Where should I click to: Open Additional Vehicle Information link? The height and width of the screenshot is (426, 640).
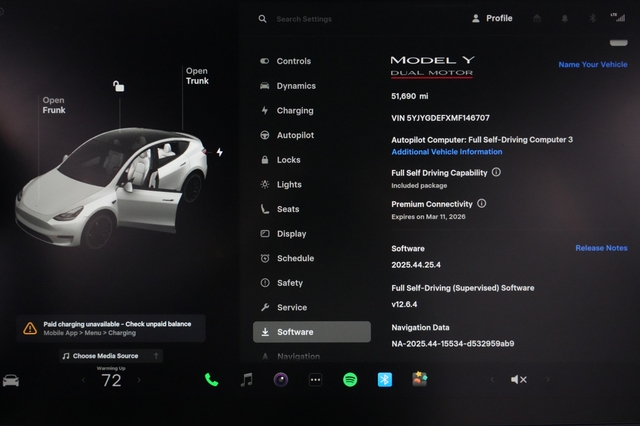click(447, 152)
